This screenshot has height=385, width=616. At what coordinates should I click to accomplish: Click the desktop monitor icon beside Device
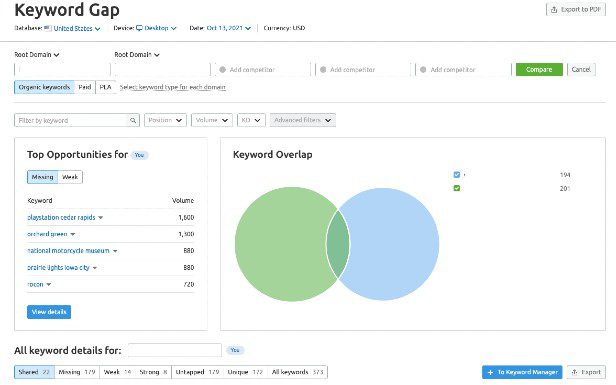[x=139, y=28]
